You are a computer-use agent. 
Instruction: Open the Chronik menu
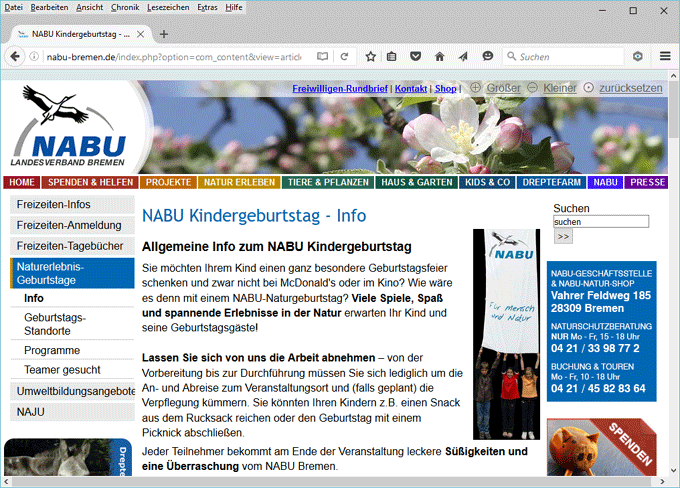[125, 7]
